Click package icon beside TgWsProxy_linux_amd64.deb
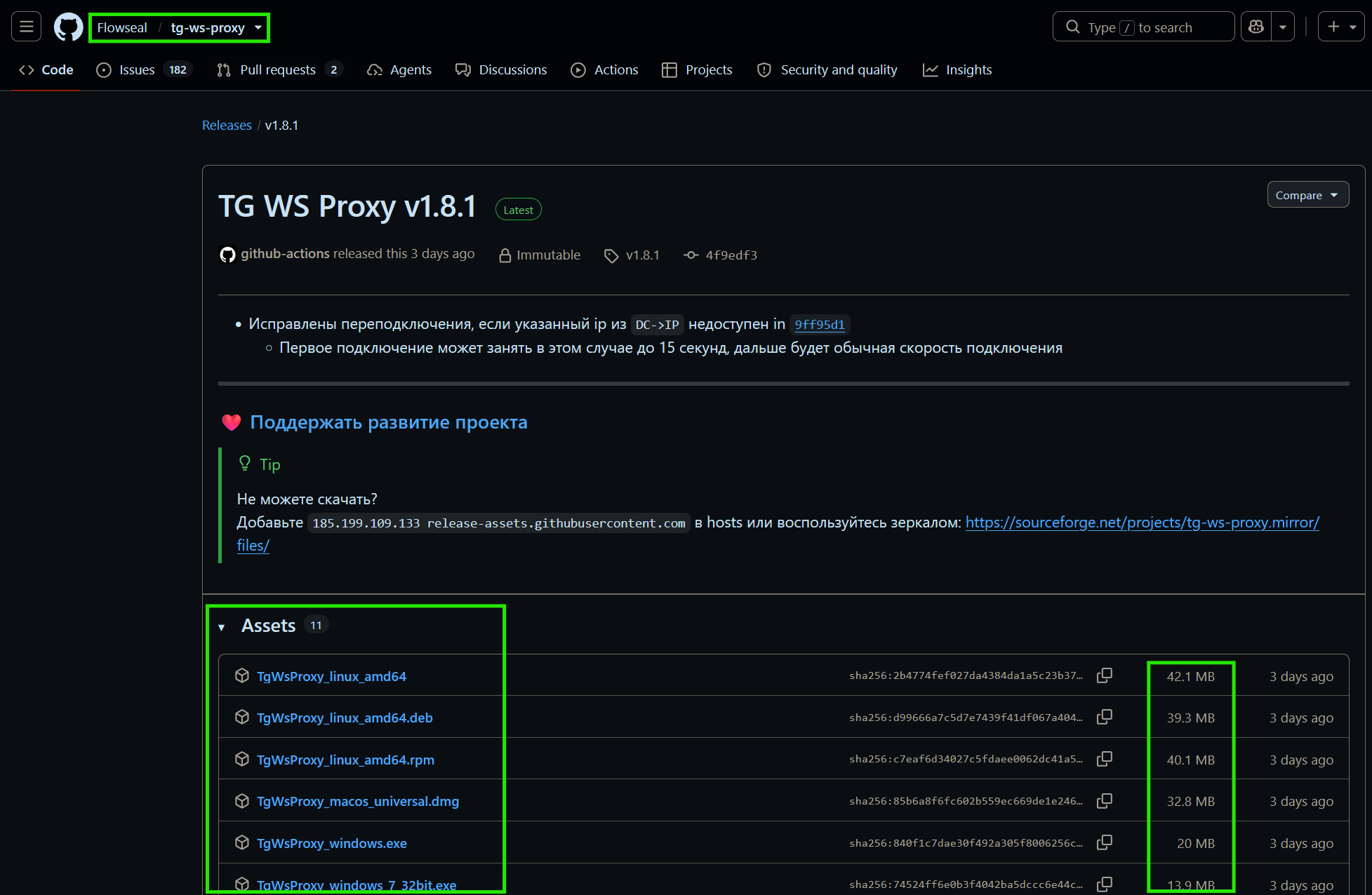This screenshot has width=1372, height=895. click(x=242, y=717)
